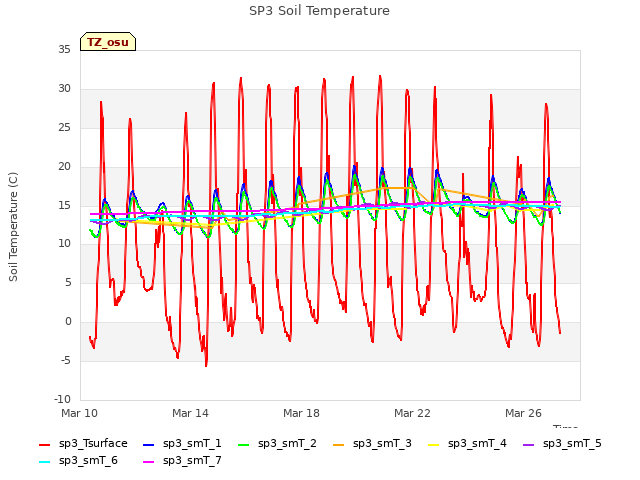Screen dimensions: 640x480
Task: Click the -10 y-axis tick label
Action: 63,399
